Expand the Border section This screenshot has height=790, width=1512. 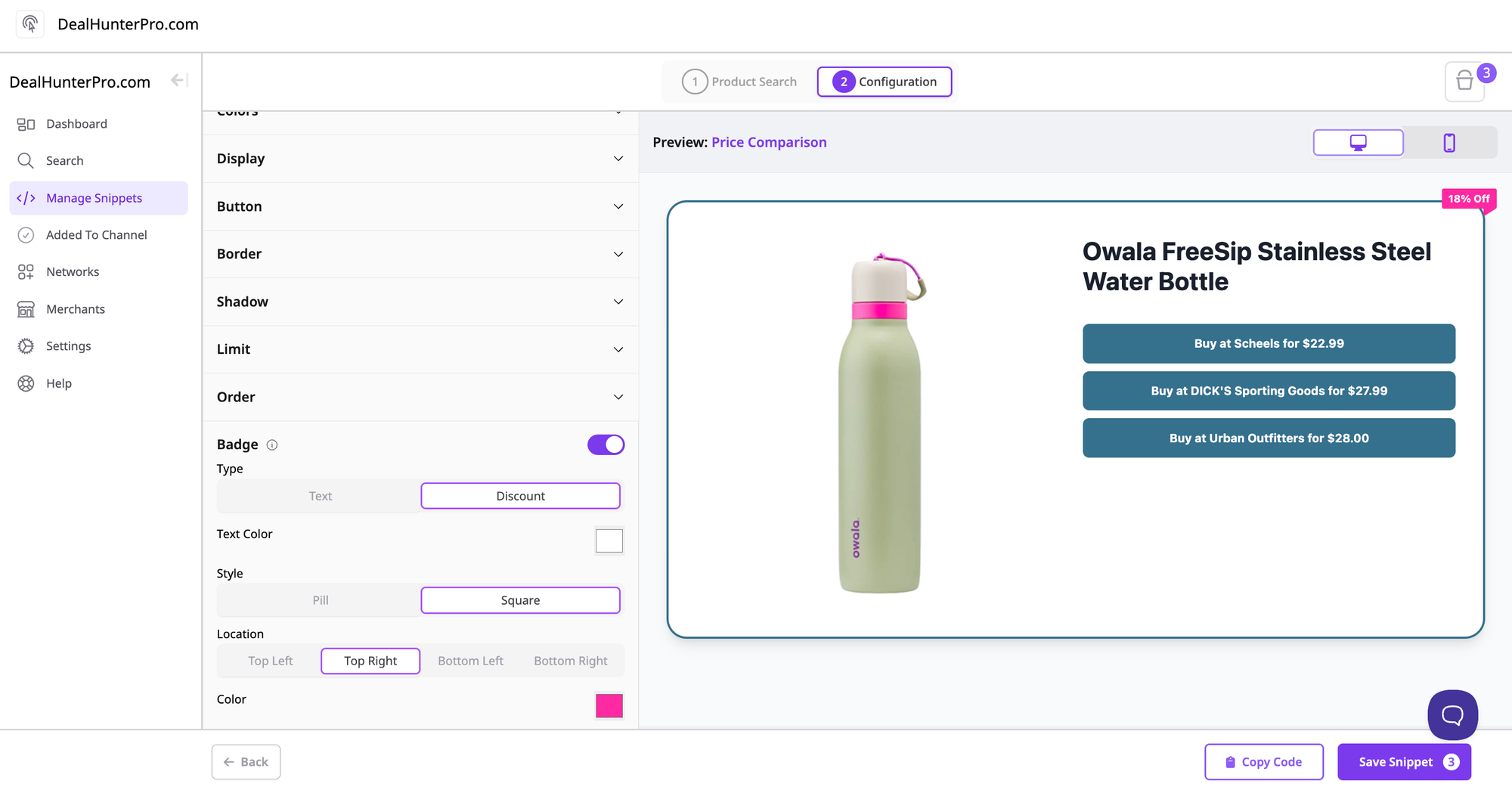[x=420, y=254]
